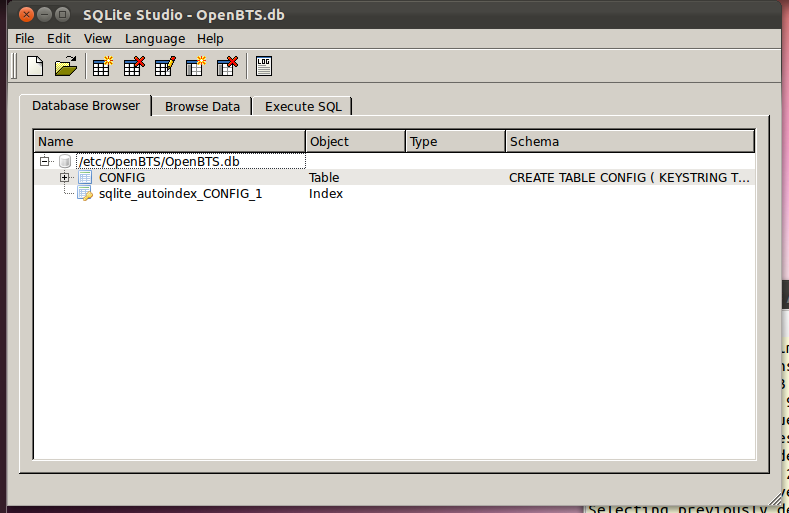Click the Modify Table pencil icon
This screenshot has height=513, width=789.
[165, 67]
